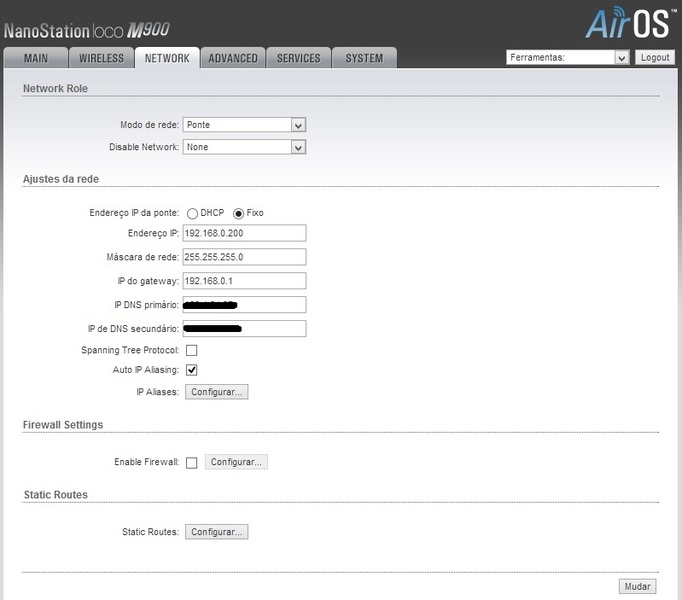Screen dimensions: 682x600
Task: Click the AirOS logo
Action: tap(631, 23)
